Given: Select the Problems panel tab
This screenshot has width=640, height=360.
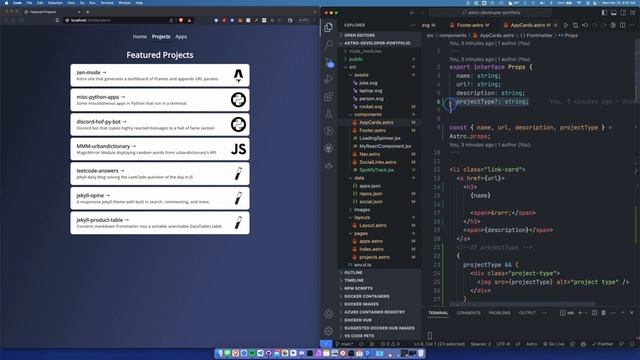Looking at the screenshot, I should click(500, 313).
